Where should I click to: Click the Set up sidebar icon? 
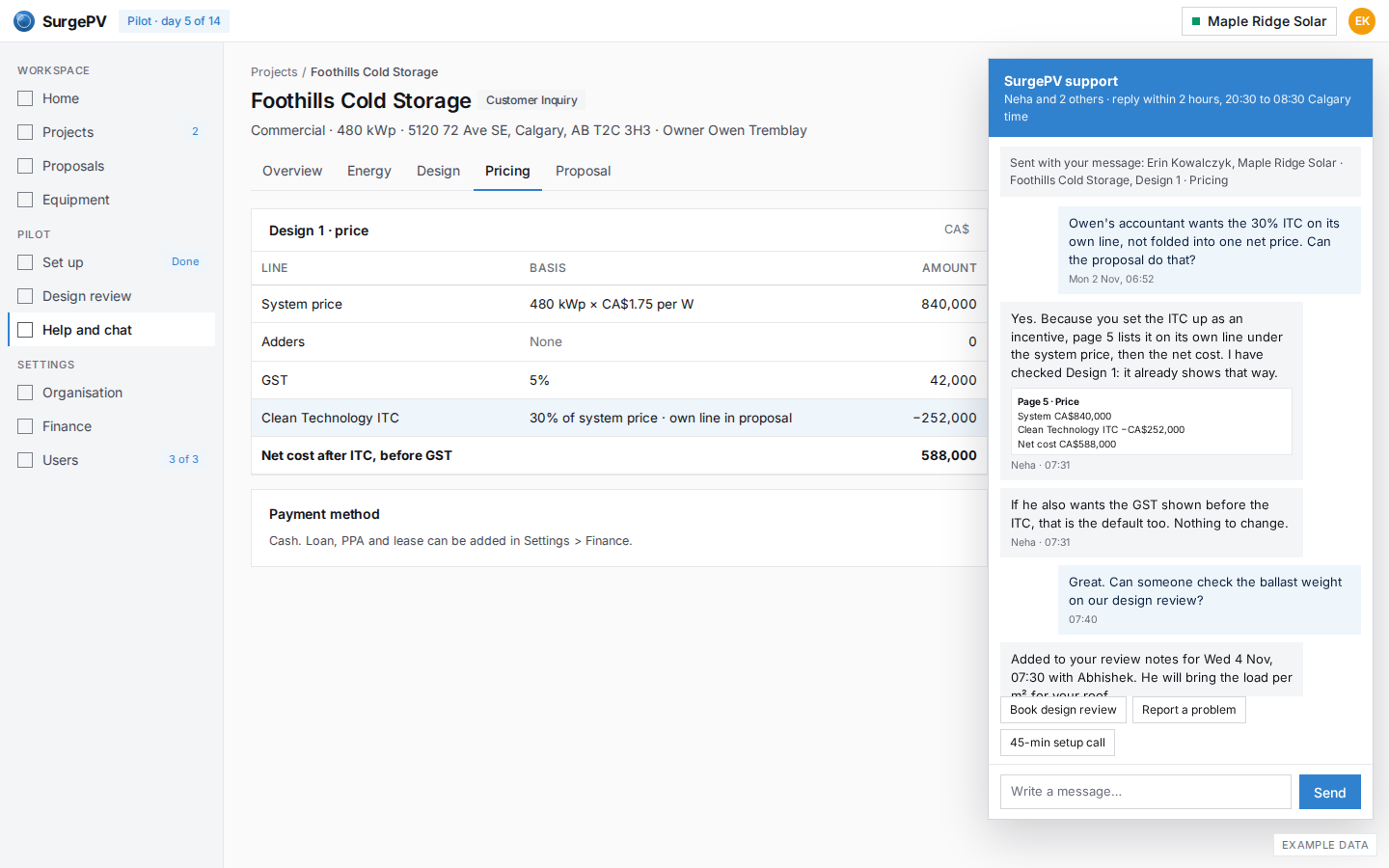coord(25,262)
